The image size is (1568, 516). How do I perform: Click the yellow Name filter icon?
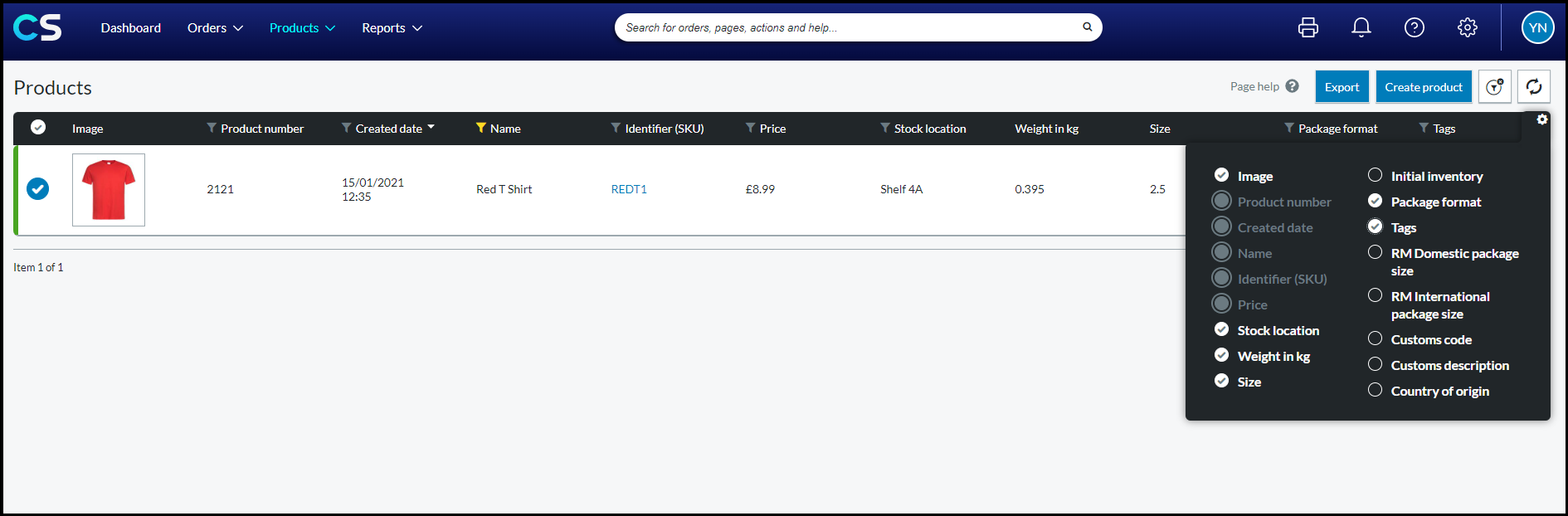tap(480, 128)
